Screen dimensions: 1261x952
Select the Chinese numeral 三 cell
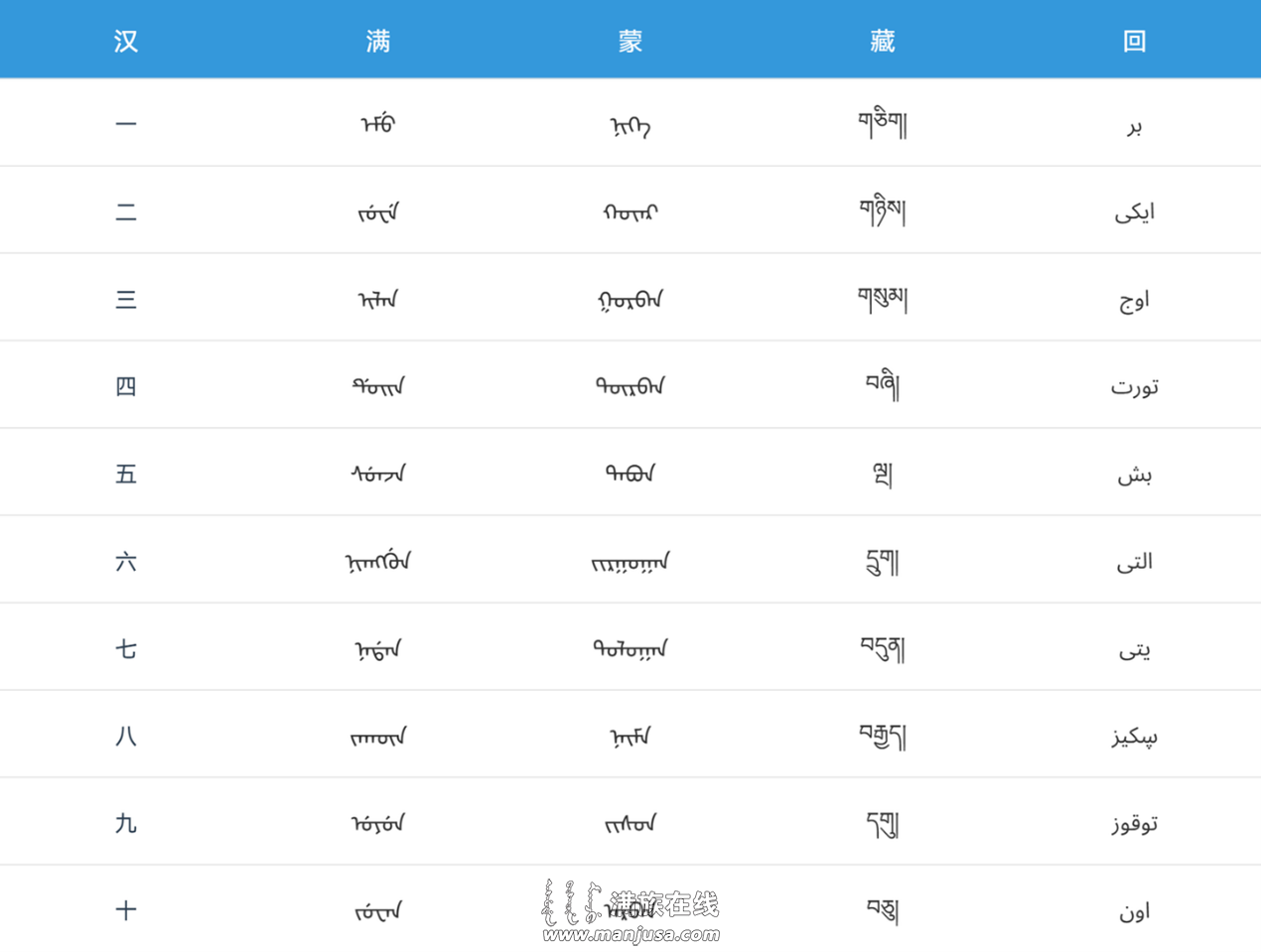[x=126, y=299]
